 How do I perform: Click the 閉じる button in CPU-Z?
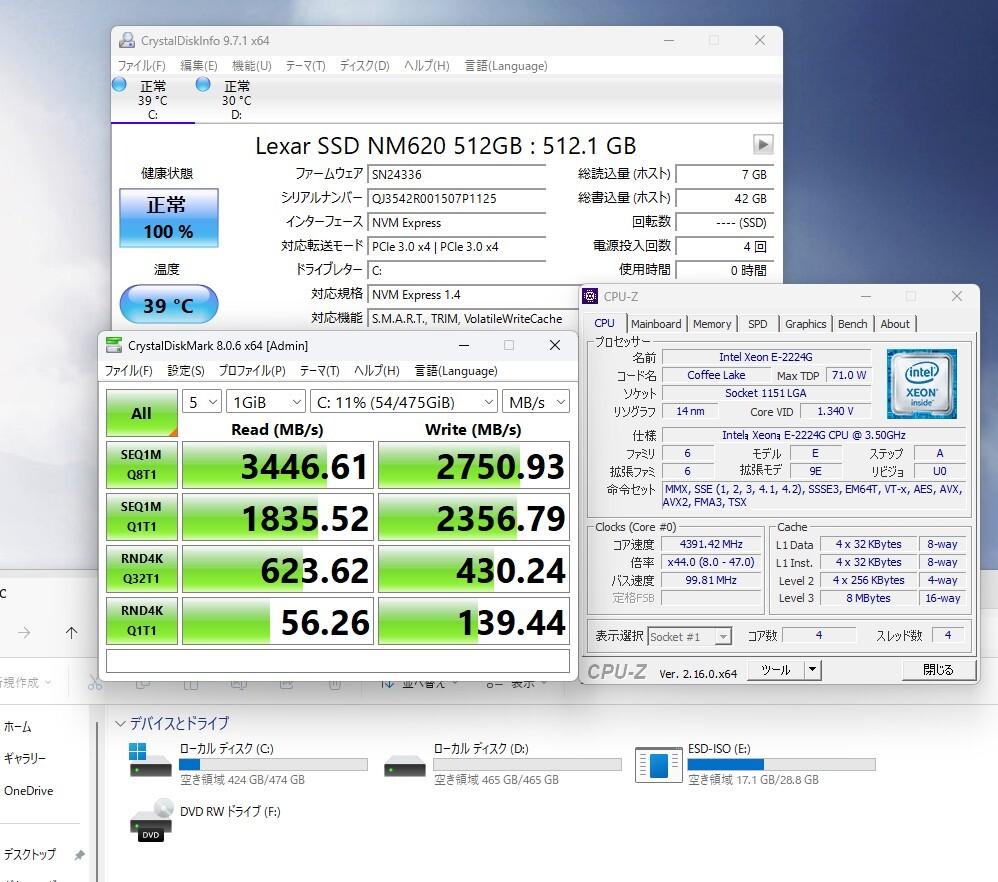938,670
